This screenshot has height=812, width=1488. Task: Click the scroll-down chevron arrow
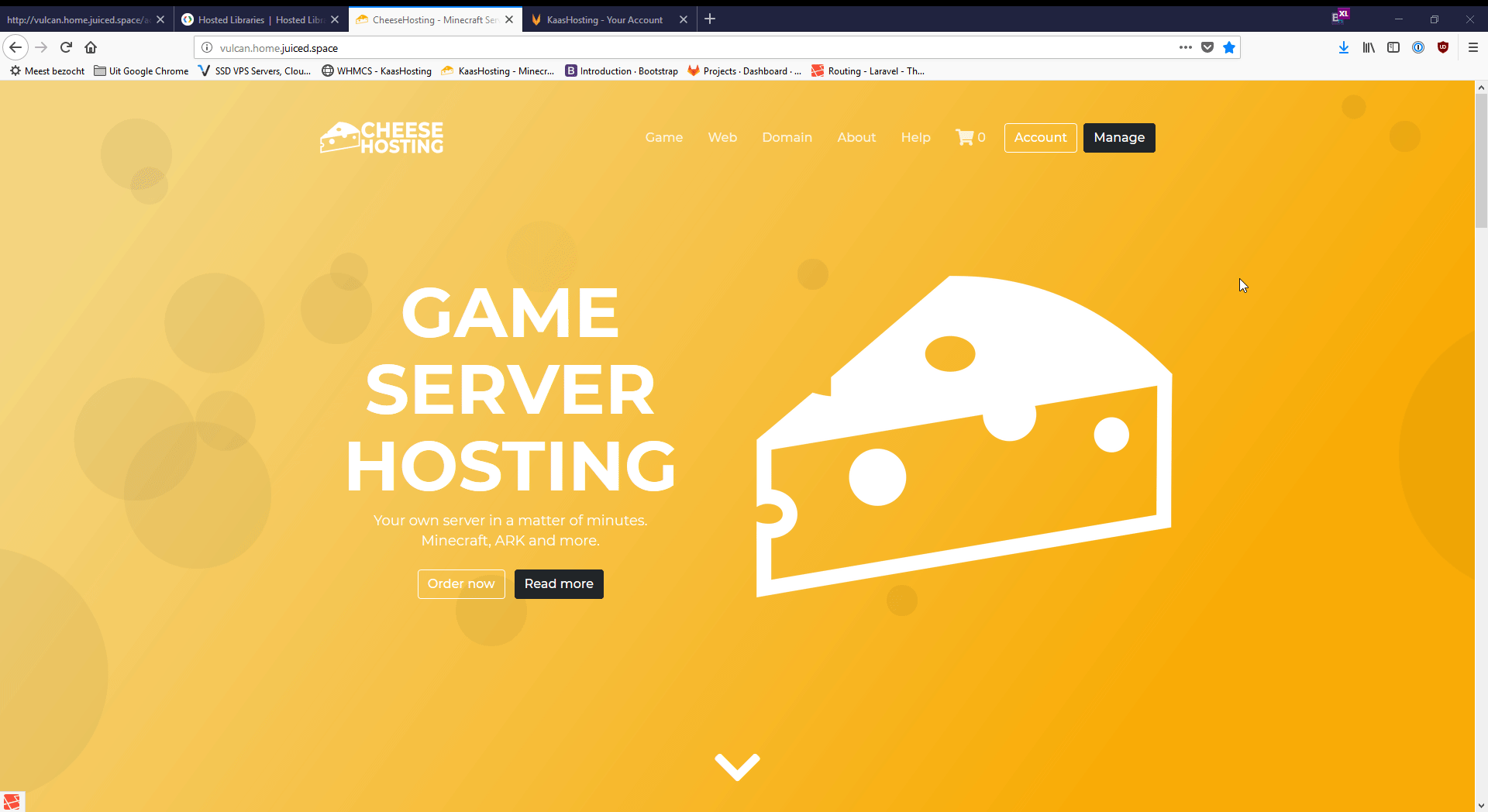click(x=737, y=766)
